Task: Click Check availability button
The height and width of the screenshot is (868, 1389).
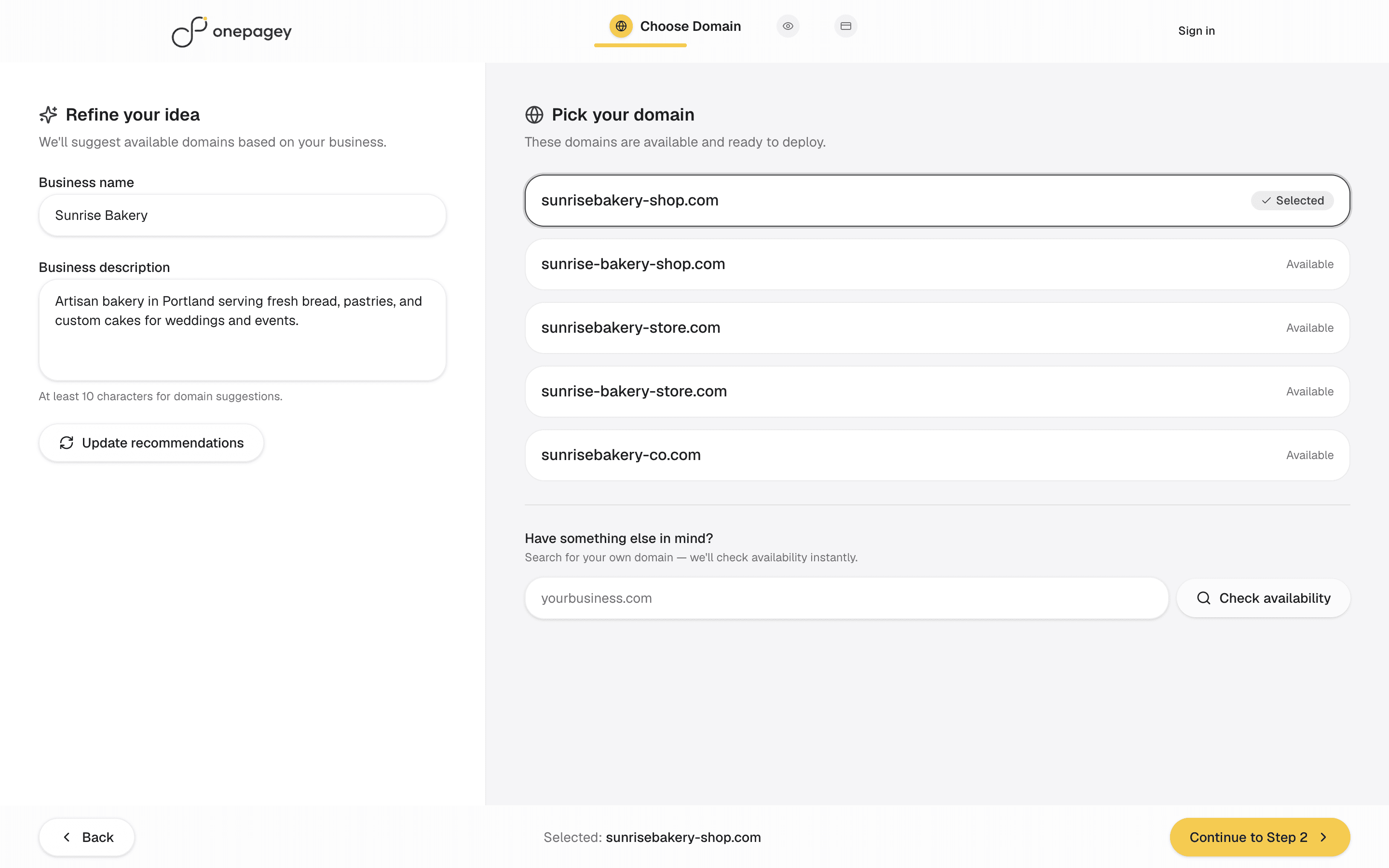Action: [1263, 598]
